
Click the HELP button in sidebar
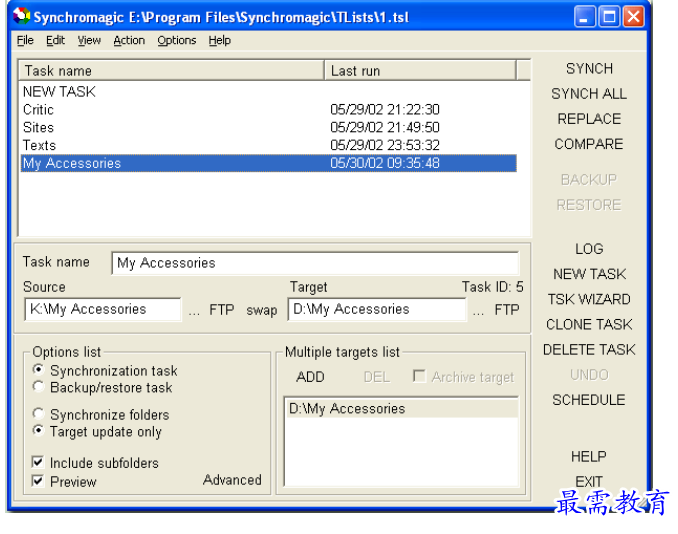point(589,456)
